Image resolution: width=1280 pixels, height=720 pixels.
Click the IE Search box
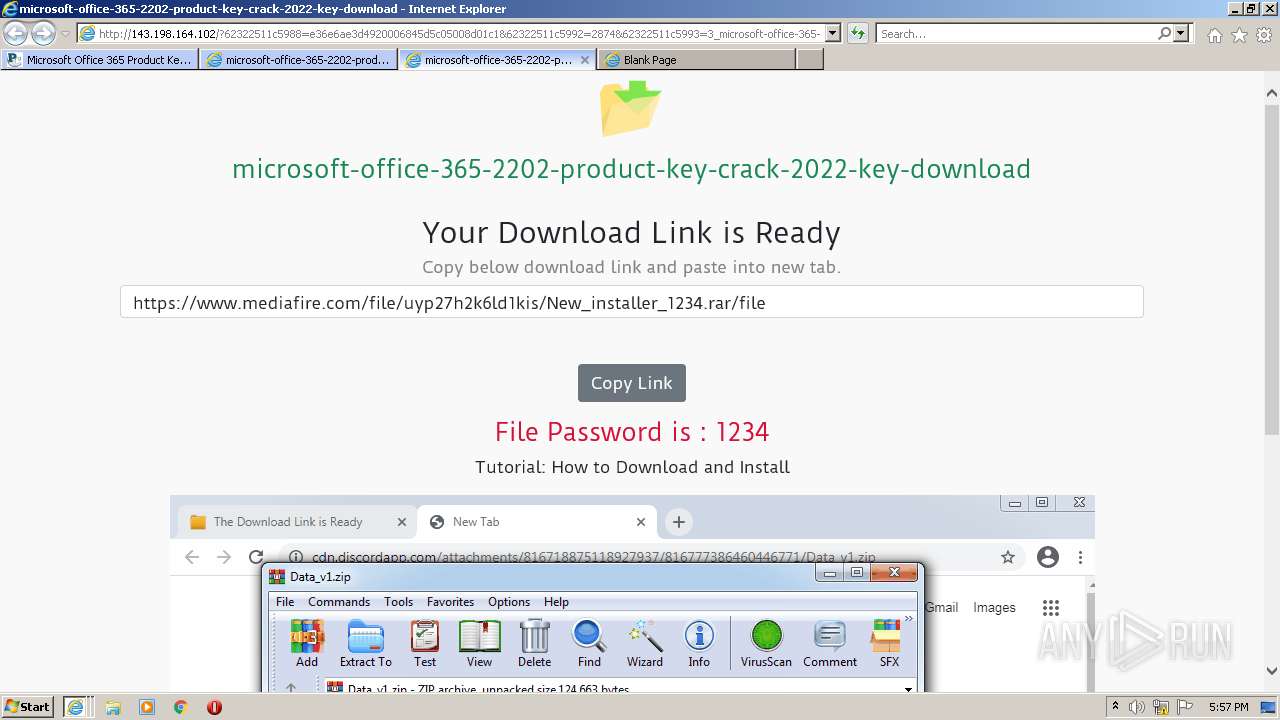(x=1017, y=33)
